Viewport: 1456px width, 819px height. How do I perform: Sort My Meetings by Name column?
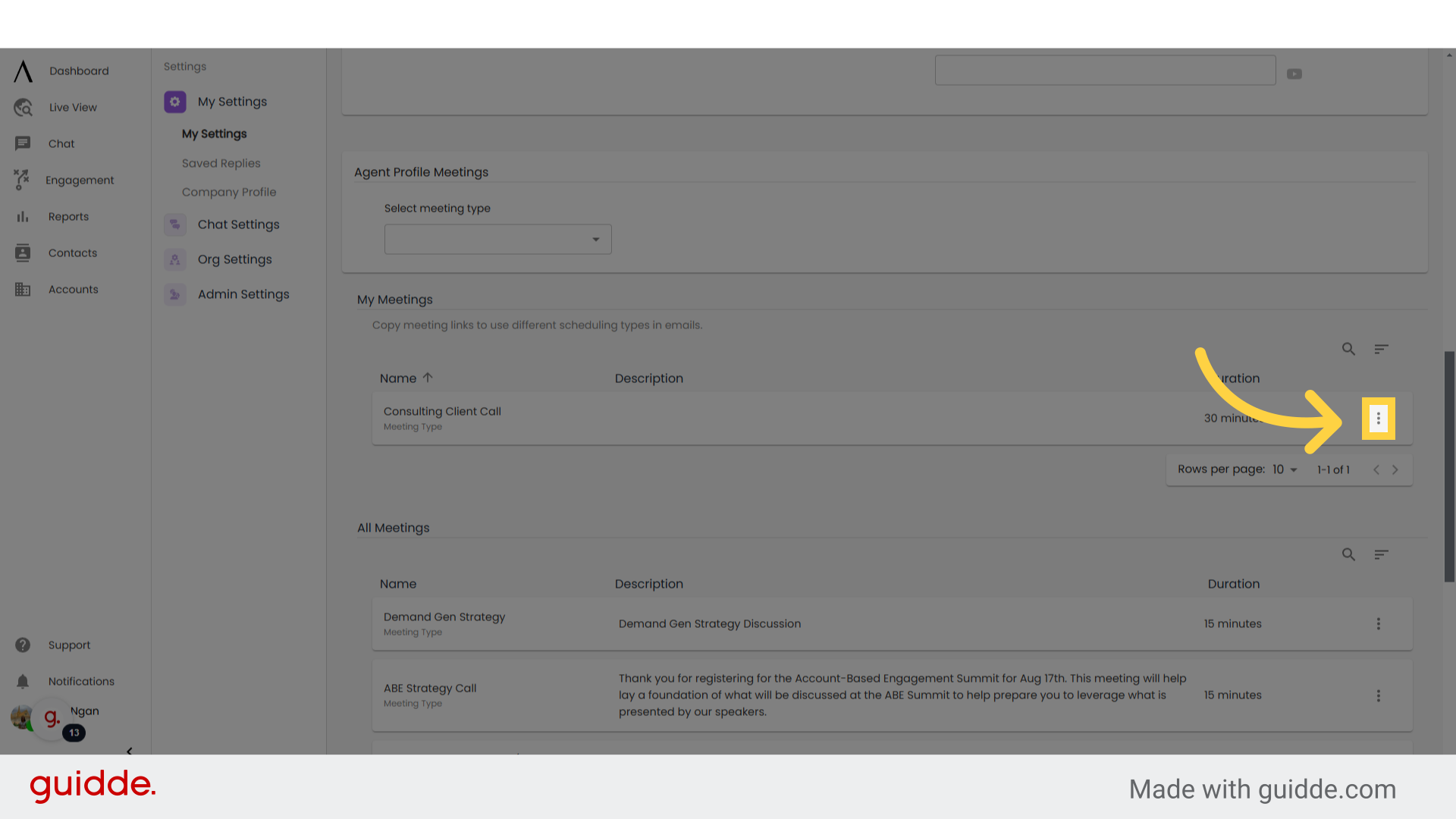tap(406, 378)
